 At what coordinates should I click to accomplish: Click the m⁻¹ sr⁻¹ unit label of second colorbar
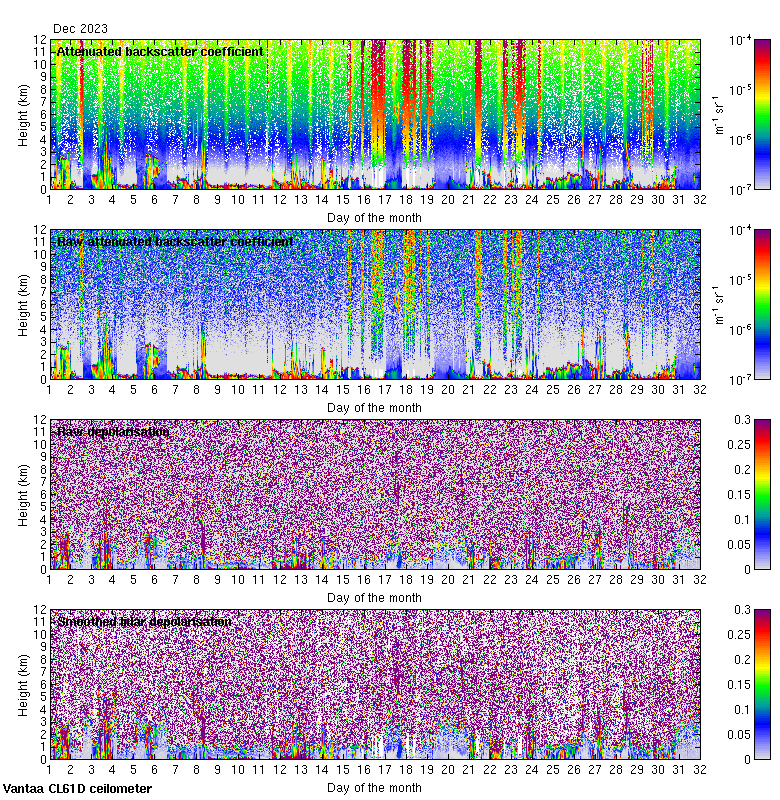pyautogui.click(x=716, y=304)
